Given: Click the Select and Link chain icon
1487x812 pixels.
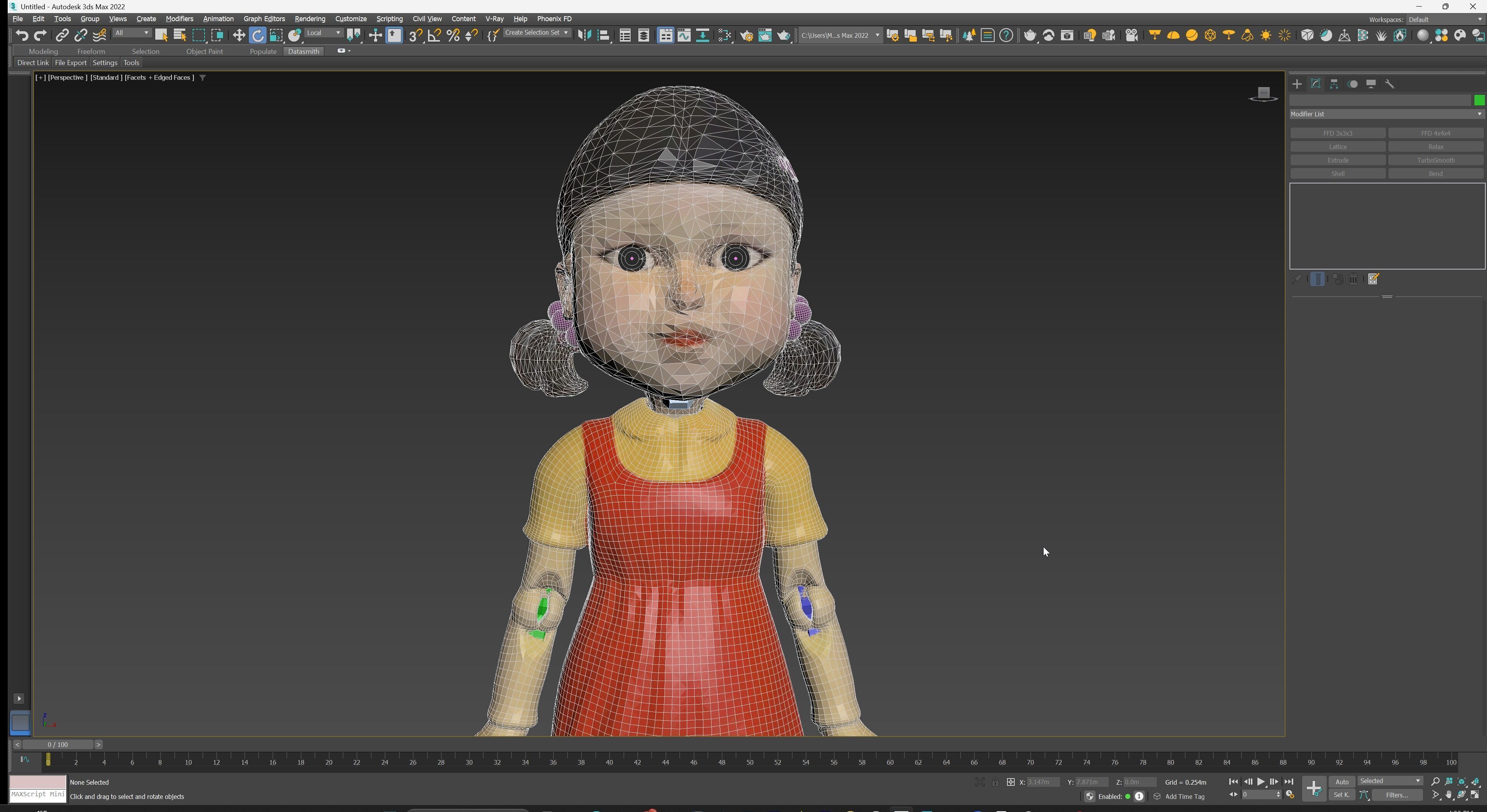Looking at the screenshot, I should tap(62, 36).
